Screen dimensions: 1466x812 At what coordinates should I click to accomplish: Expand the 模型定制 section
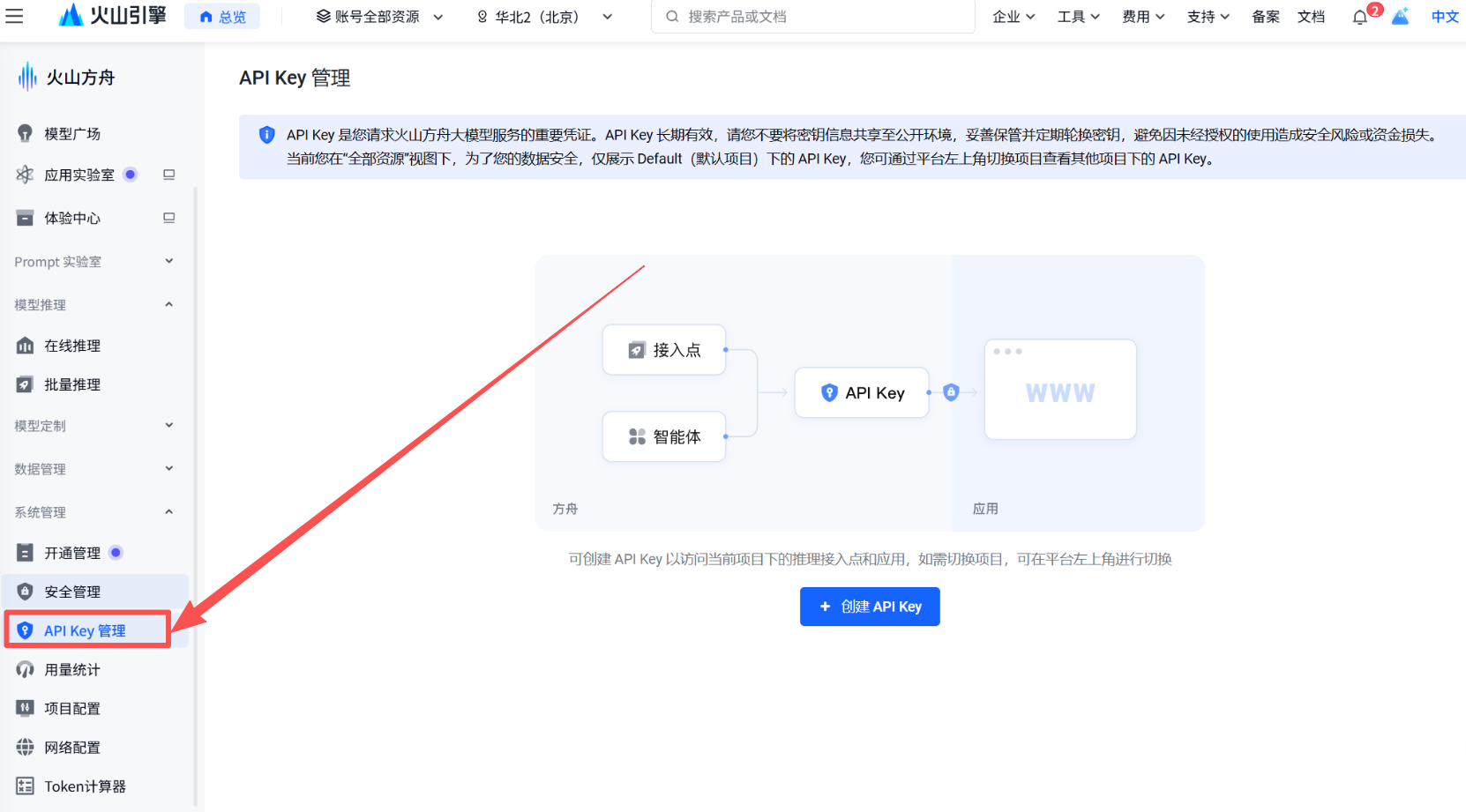[x=93, y=425]
